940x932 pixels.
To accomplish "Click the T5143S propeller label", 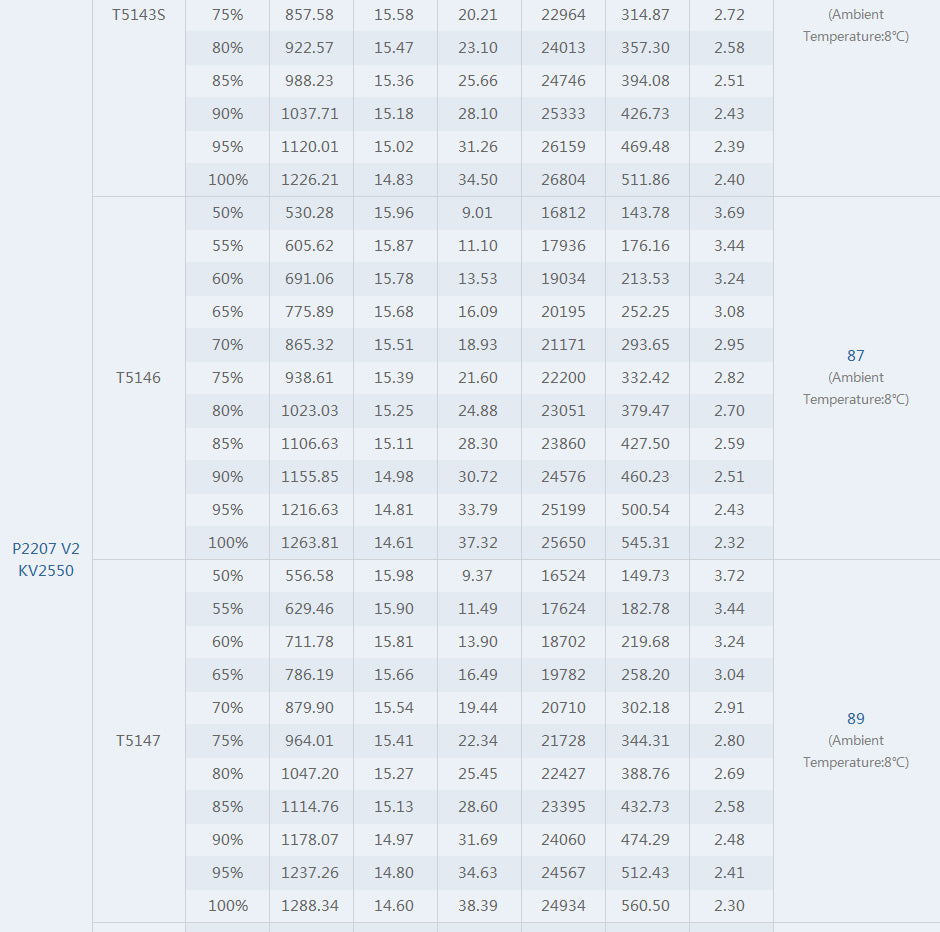I will point(138,15).
